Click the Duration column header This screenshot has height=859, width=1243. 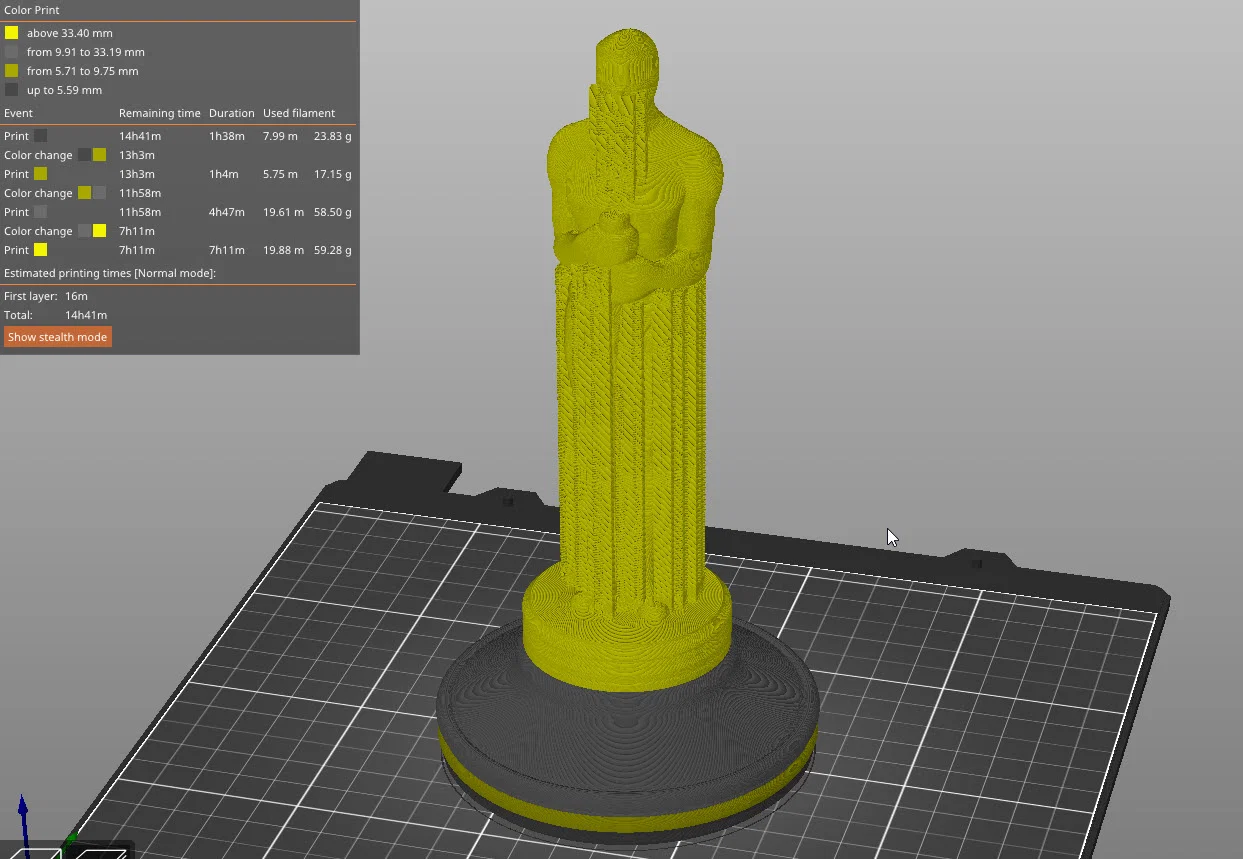tap(231, 113)
